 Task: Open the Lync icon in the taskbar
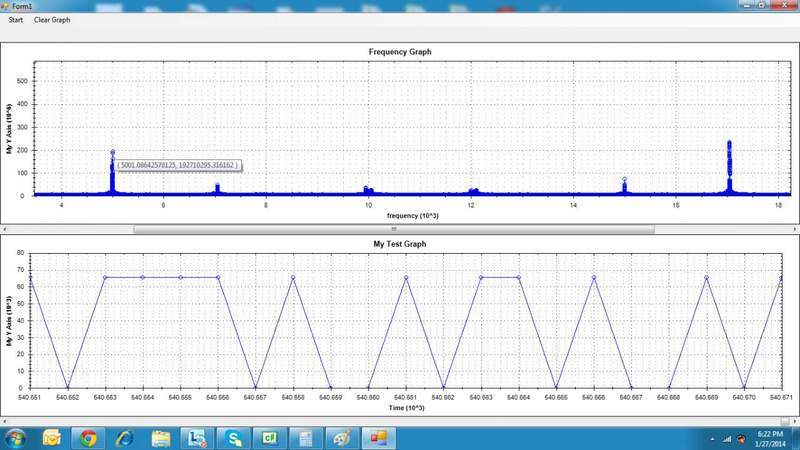(197, 437)
